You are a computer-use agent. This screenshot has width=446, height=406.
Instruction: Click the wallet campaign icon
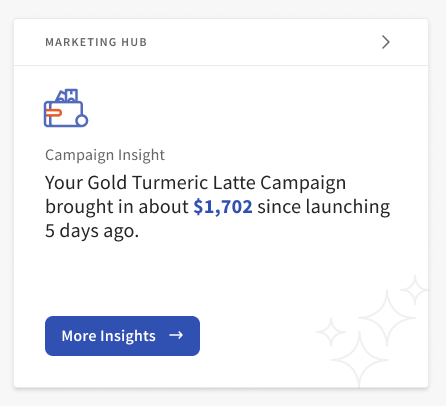click(x=66, y=108)
